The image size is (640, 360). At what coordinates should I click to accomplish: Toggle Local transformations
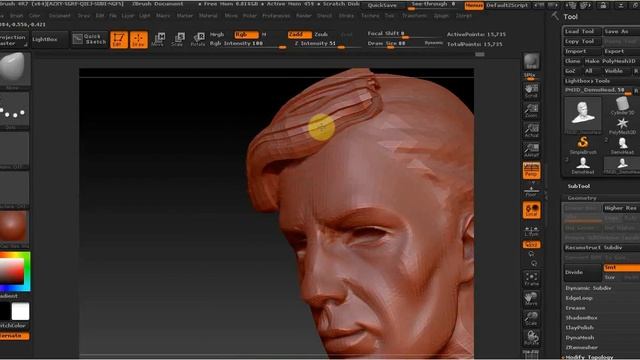[531, 210]
